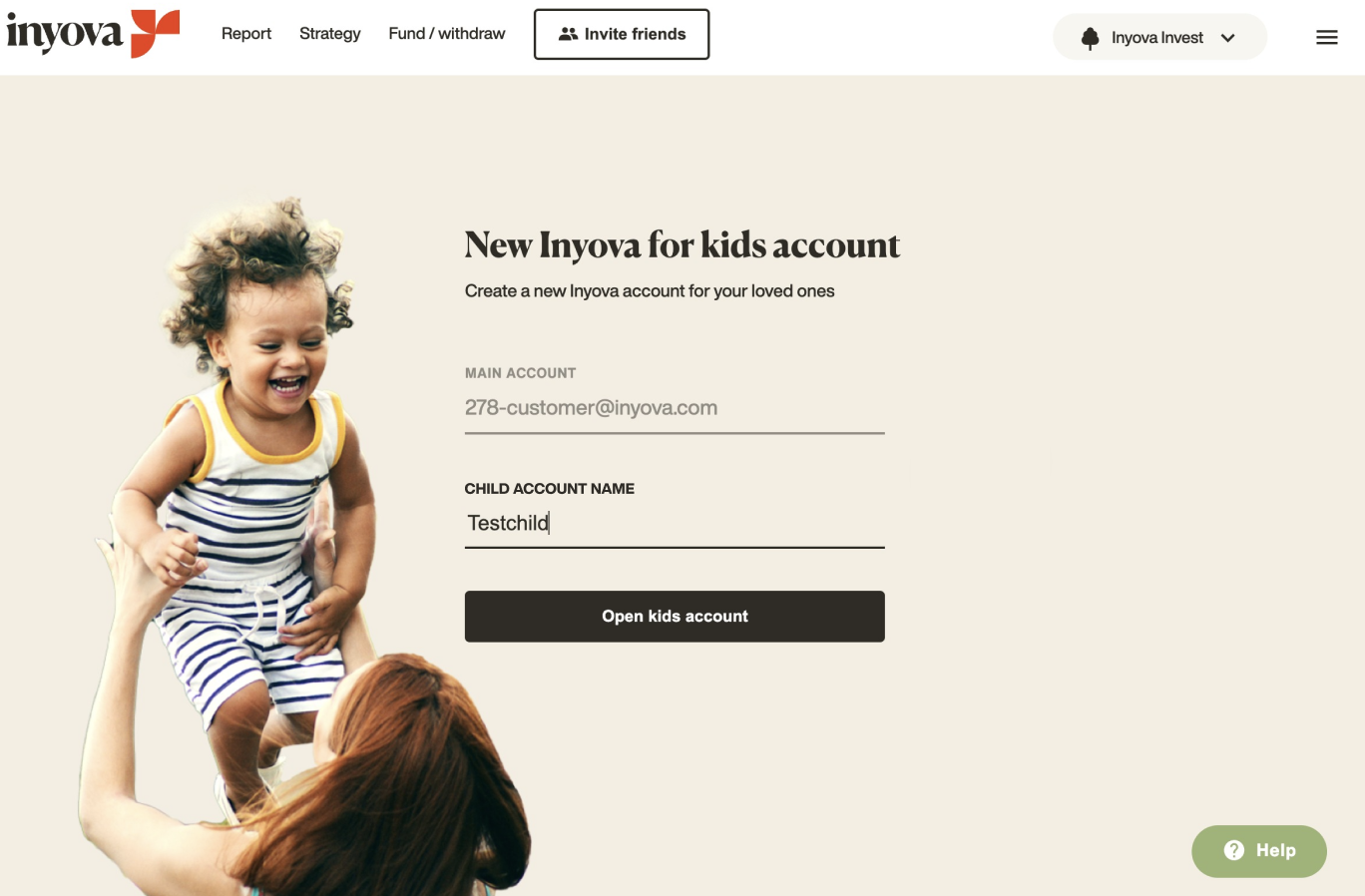
Task: Navigate to Fund / withdraw
Action: [447, 33]
